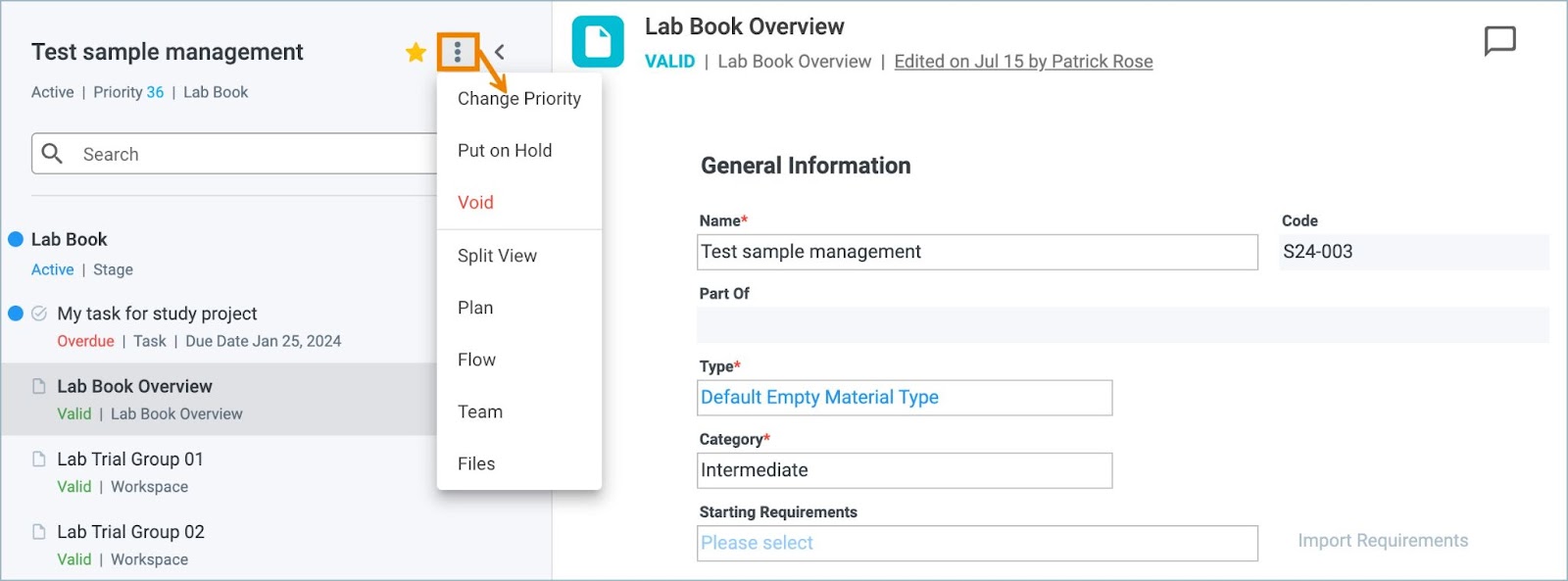Select the Lab Book tree item

coord(69,239)
